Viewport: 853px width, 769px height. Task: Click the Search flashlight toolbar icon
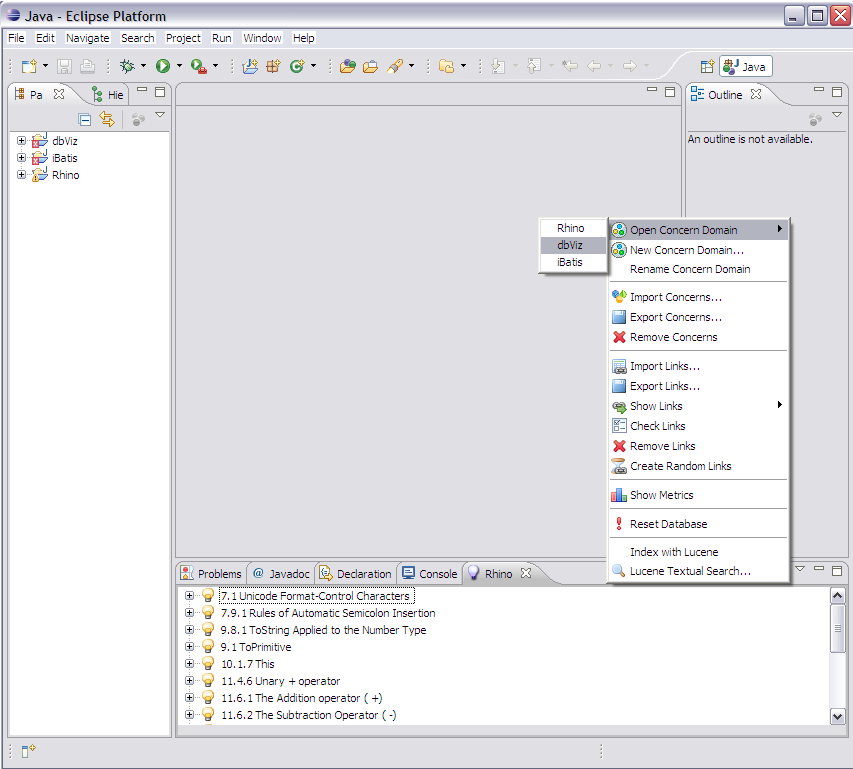[395, 66]
